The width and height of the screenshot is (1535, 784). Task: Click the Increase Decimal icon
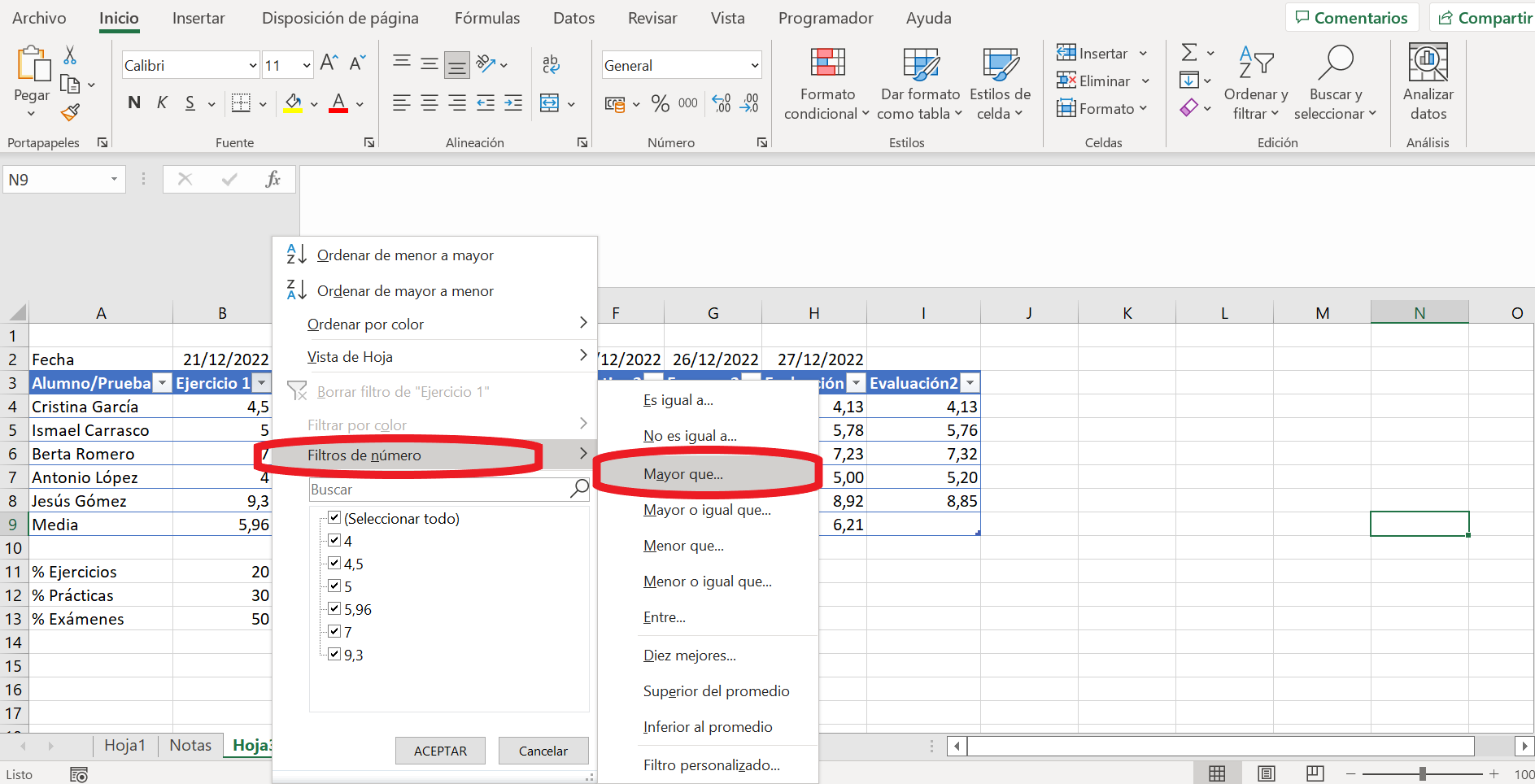tap(722, 103)
